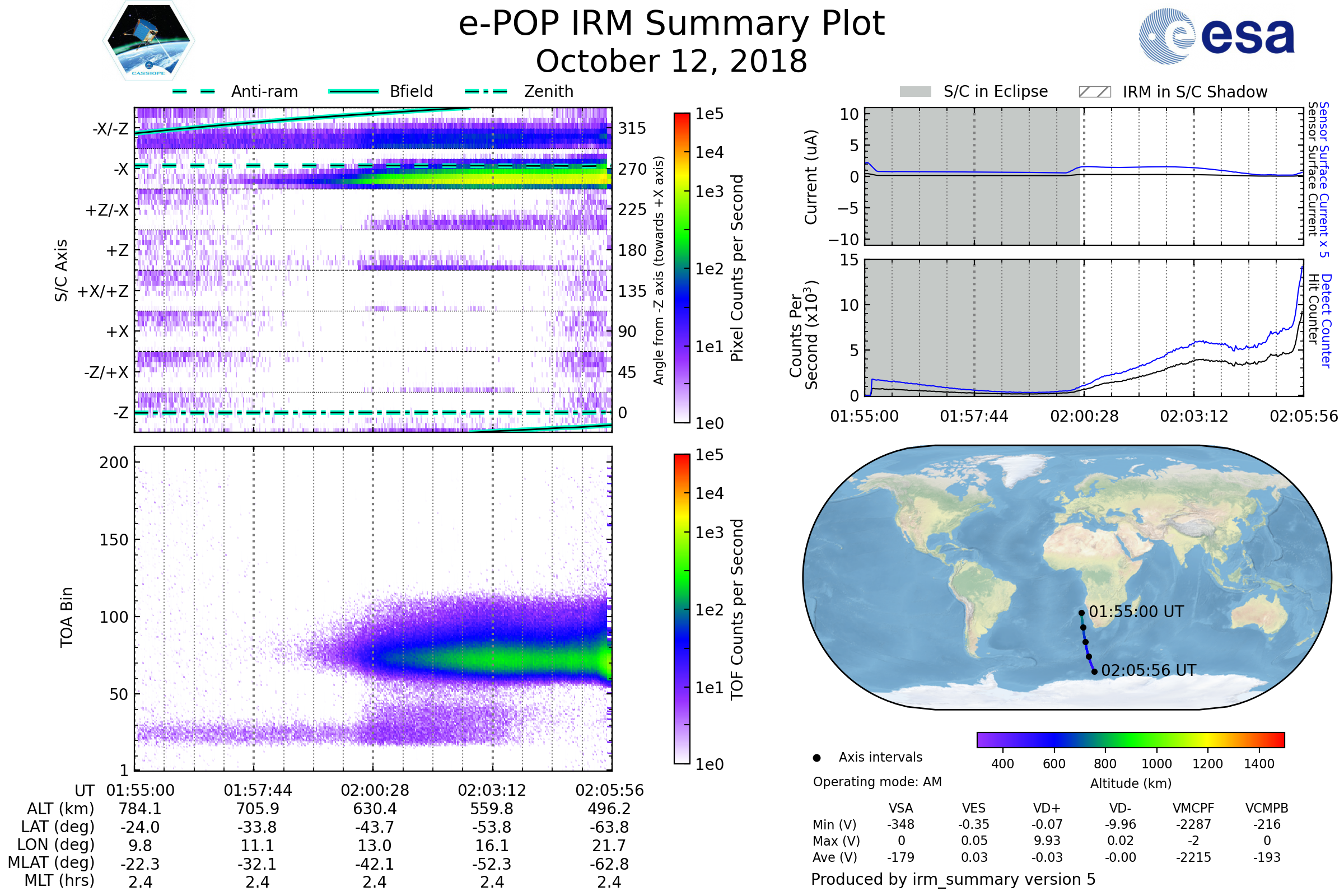
Task: Click the Operating mode: AM text
Action: (x=877, y=782)
